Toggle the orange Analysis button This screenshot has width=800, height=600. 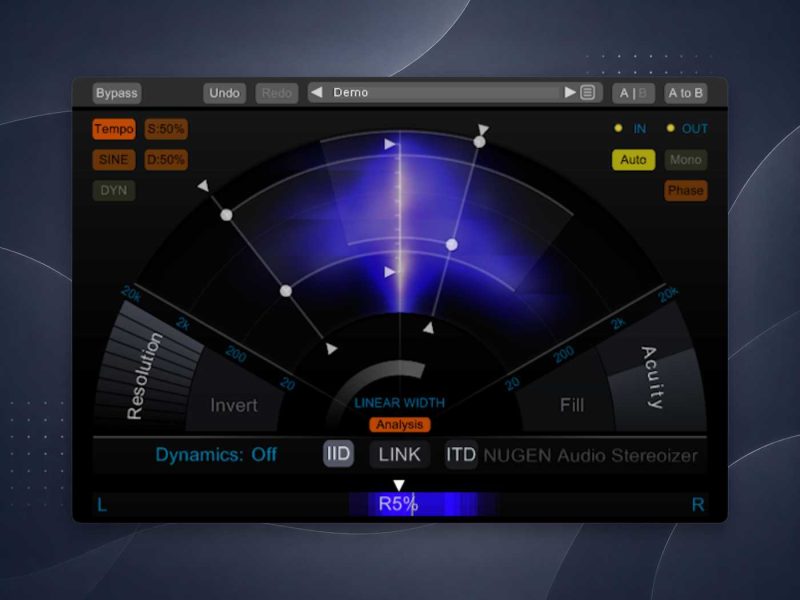(x=400, y=424)
